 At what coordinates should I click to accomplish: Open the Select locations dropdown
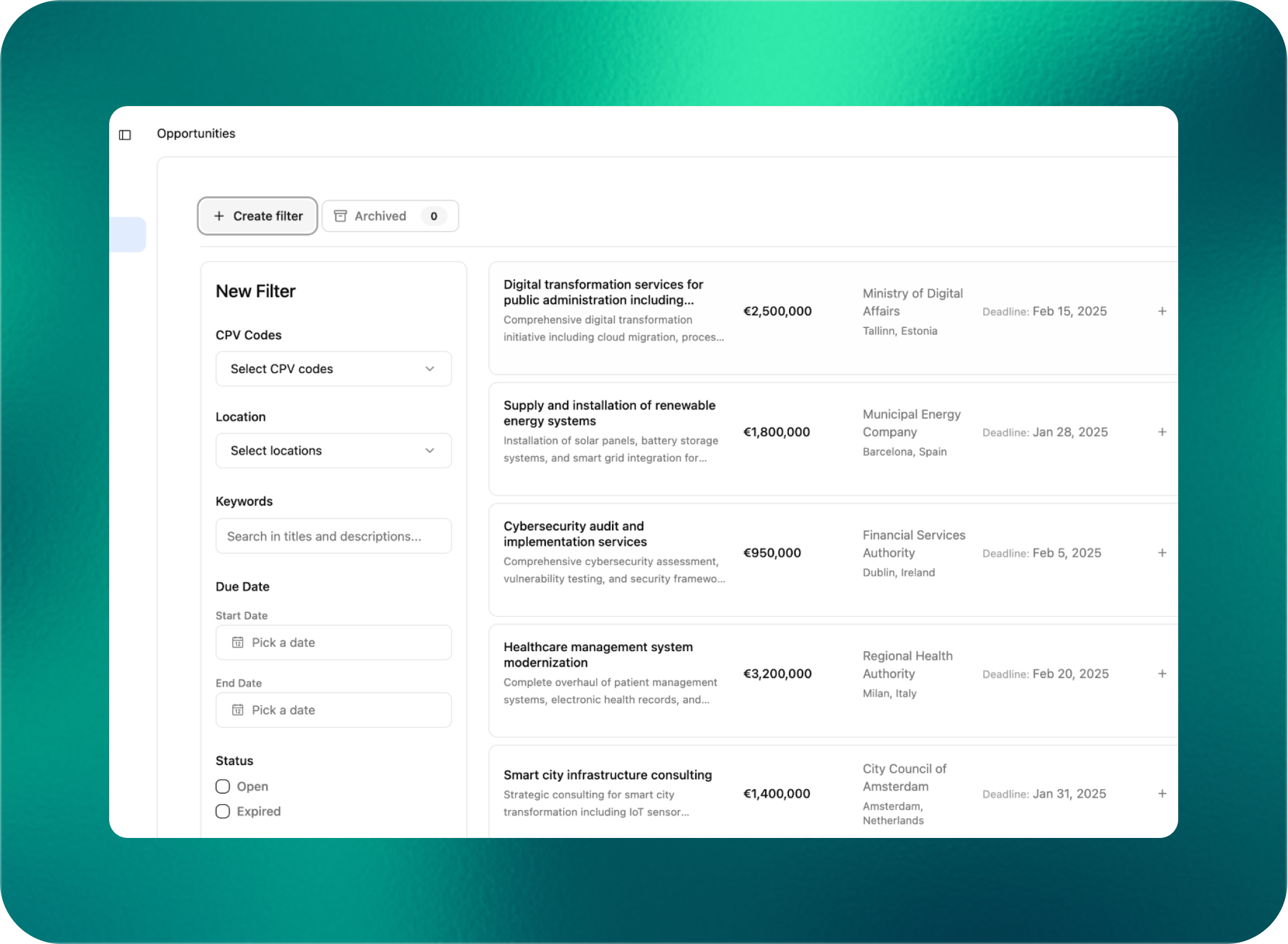point(333,451)
